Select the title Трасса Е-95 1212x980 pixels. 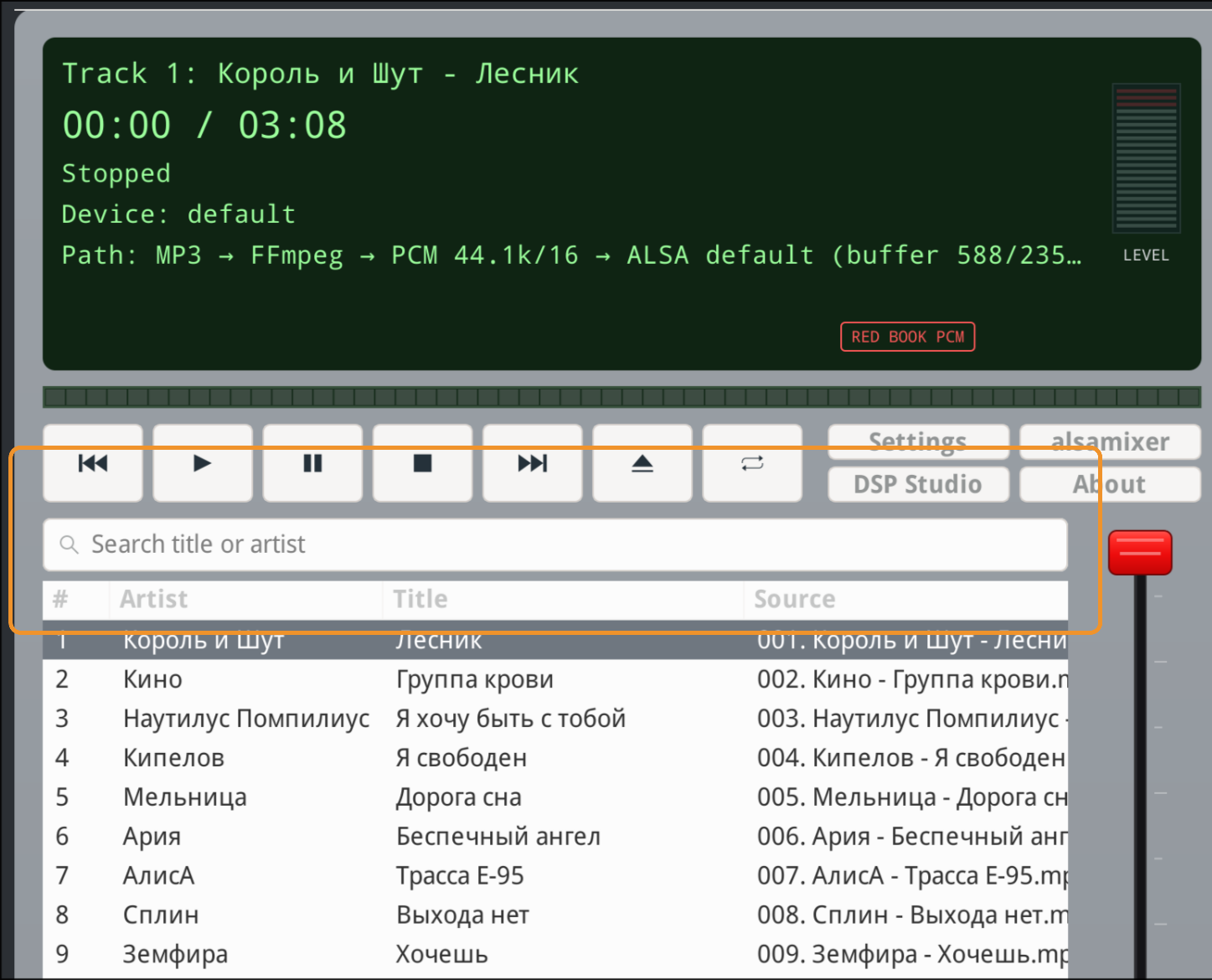click(460, 876)
